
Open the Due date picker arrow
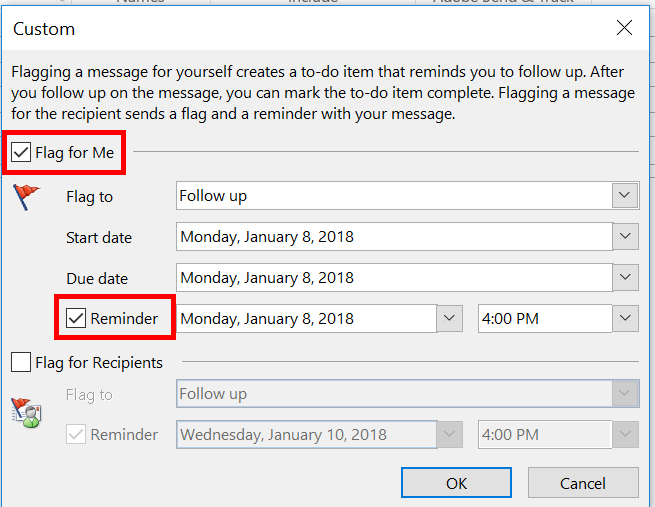click(x=626, y=278)
